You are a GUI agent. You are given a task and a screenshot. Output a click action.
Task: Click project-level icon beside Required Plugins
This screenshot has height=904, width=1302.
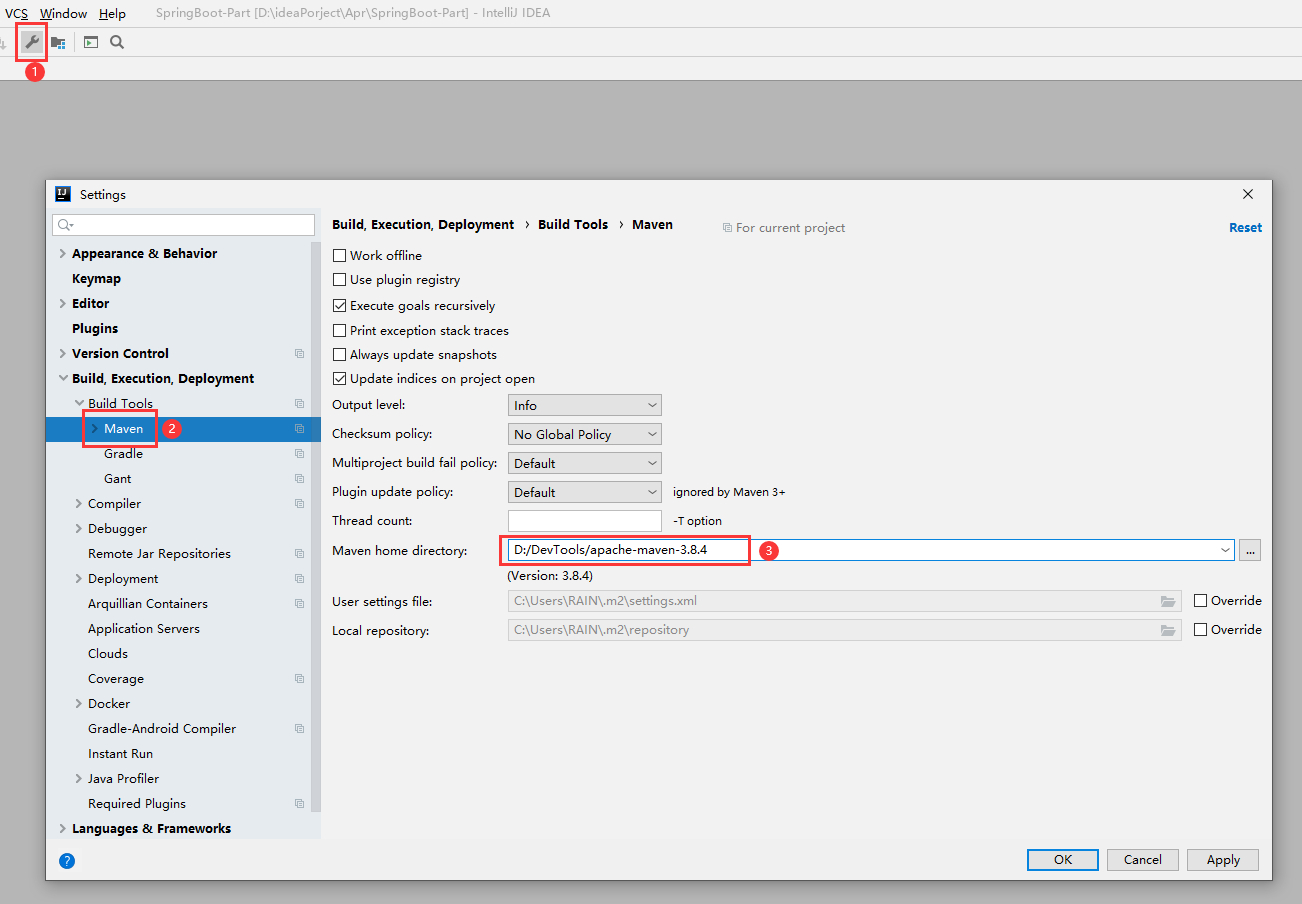click(x=299, y=803)
